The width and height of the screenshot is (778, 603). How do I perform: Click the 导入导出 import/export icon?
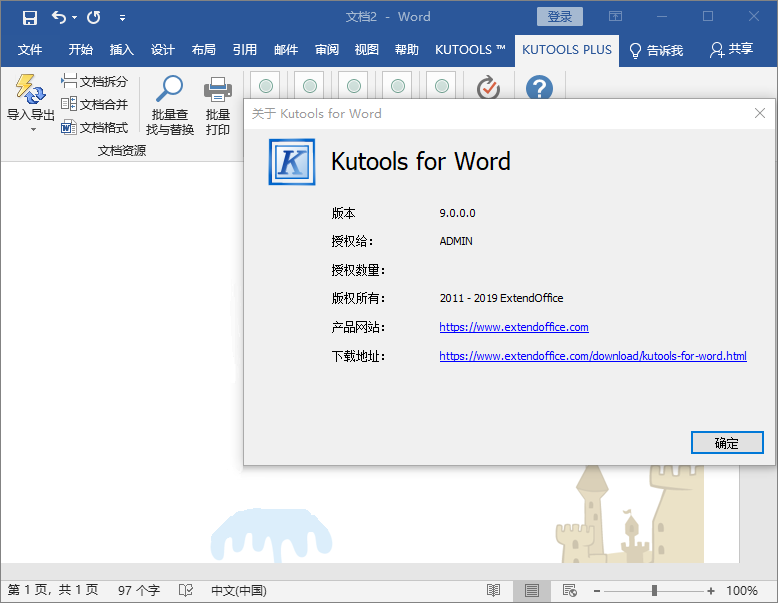coord(30,88)
